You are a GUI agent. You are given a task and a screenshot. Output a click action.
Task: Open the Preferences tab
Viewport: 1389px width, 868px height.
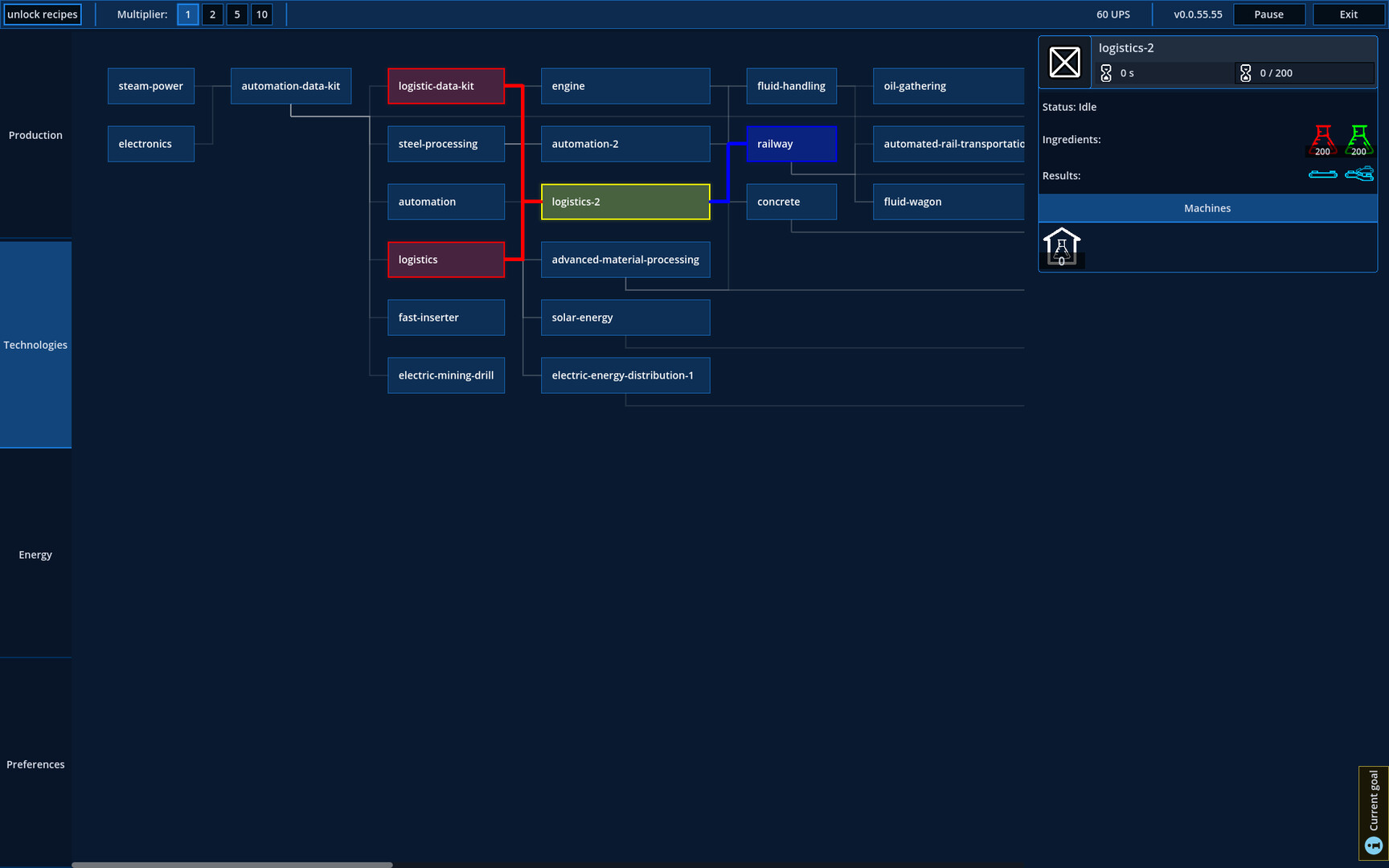[x=35, y=764]
